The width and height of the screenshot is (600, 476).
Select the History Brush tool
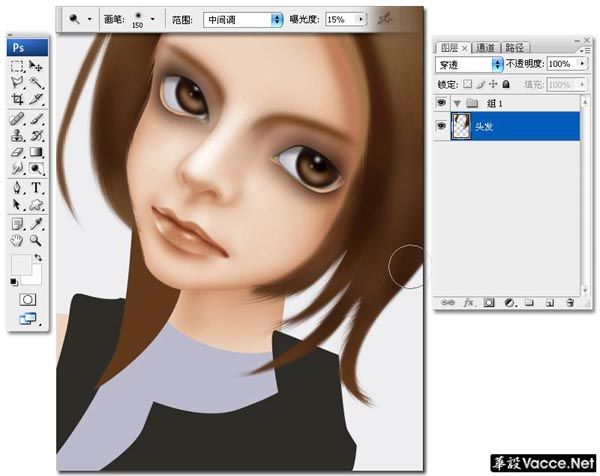coord(36,135)
